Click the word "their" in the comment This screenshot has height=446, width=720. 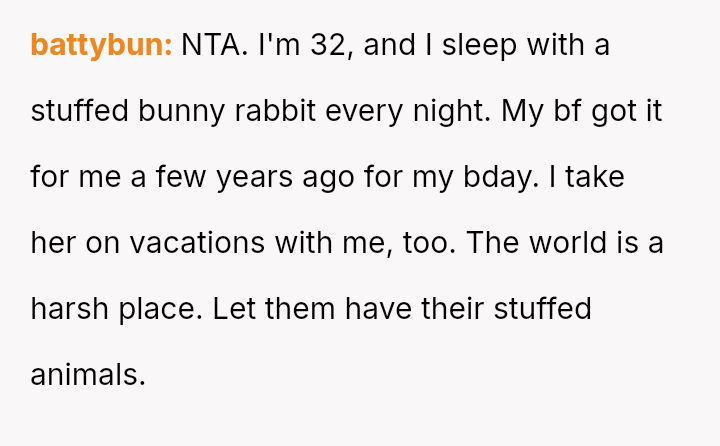pyautogui.click(x=455, y=309)
